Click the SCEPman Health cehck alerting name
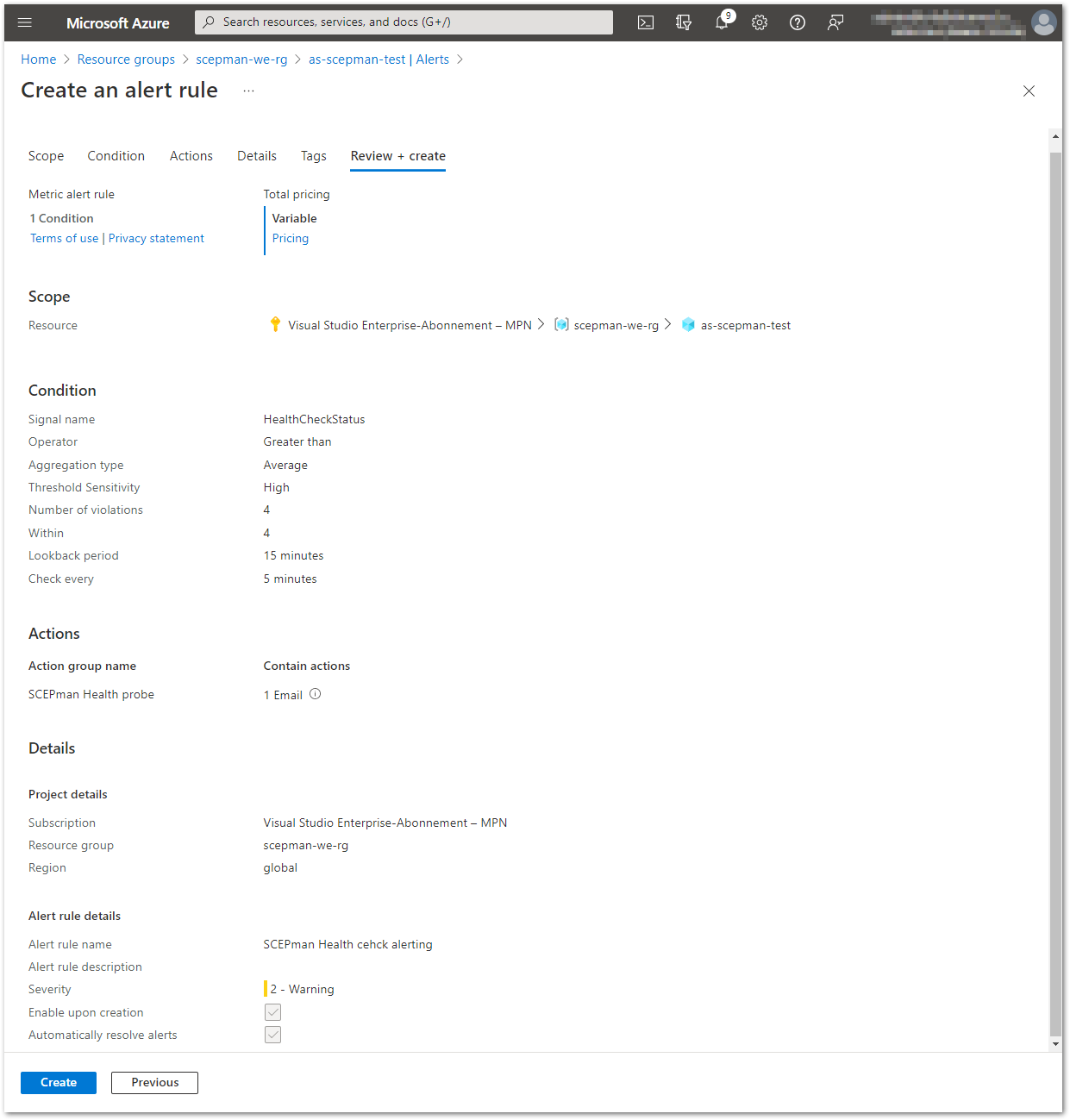The height and width of the screenshot is (1120, 1070). pos(348,945)
